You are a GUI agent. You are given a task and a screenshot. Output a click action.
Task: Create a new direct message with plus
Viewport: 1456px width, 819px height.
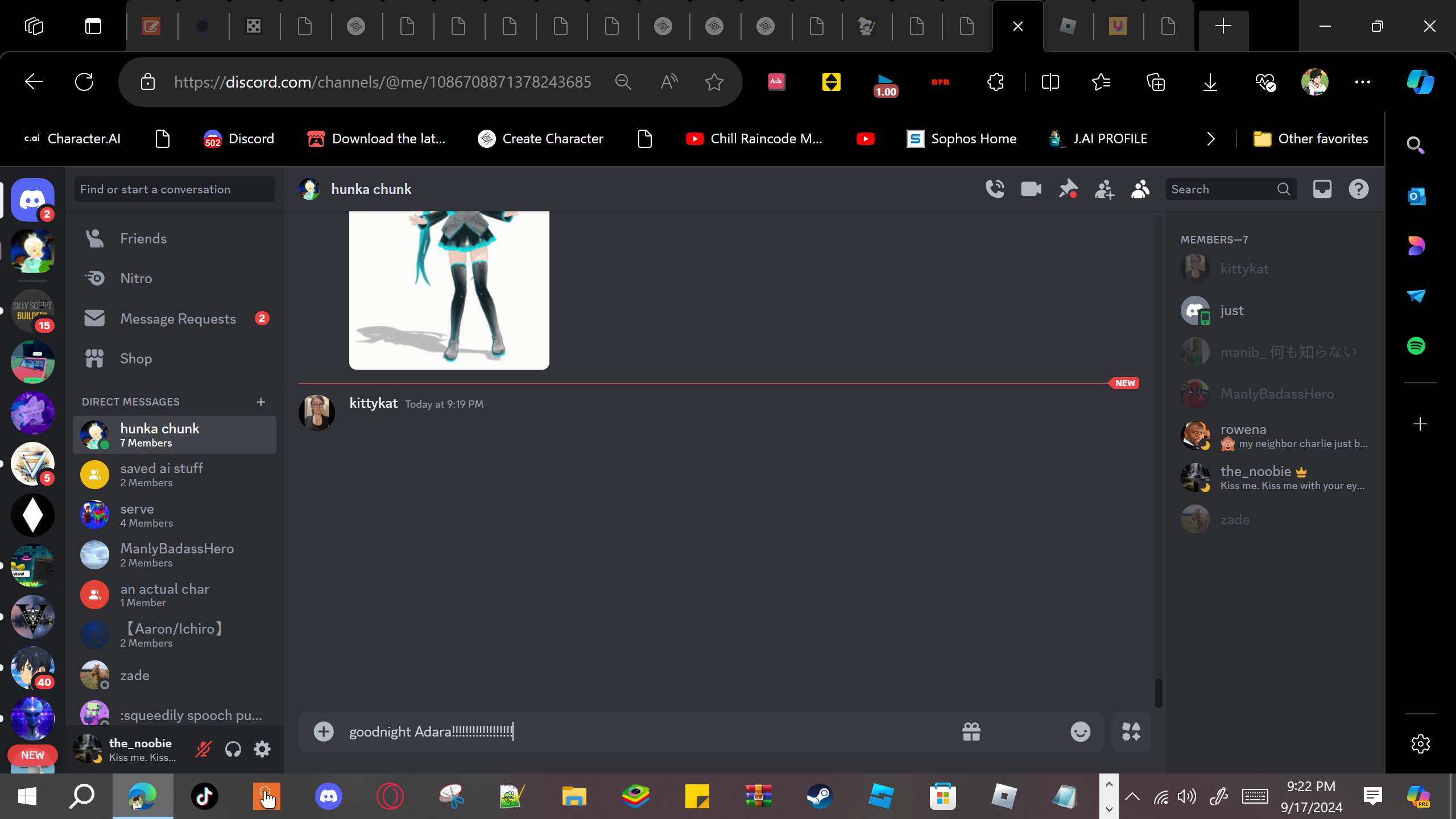tap(261, 402)
